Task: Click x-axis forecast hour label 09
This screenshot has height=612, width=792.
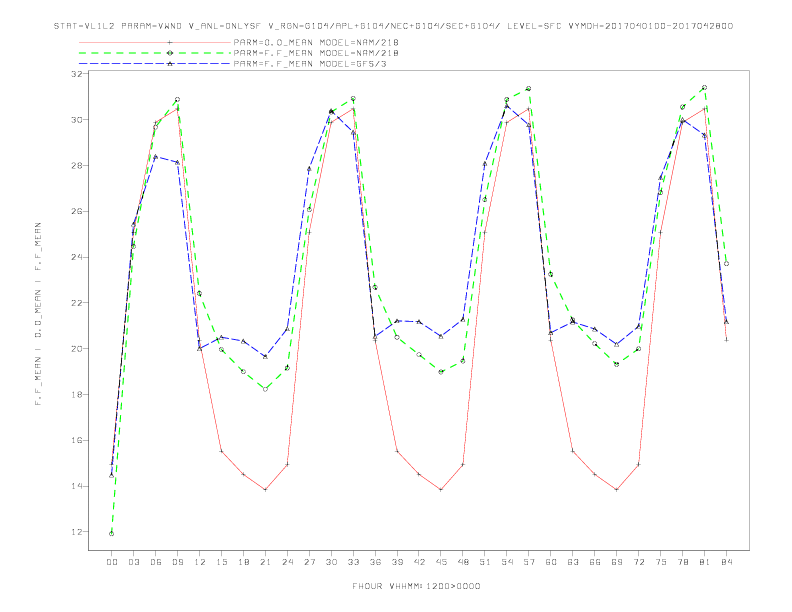Action: pos(177,562)
